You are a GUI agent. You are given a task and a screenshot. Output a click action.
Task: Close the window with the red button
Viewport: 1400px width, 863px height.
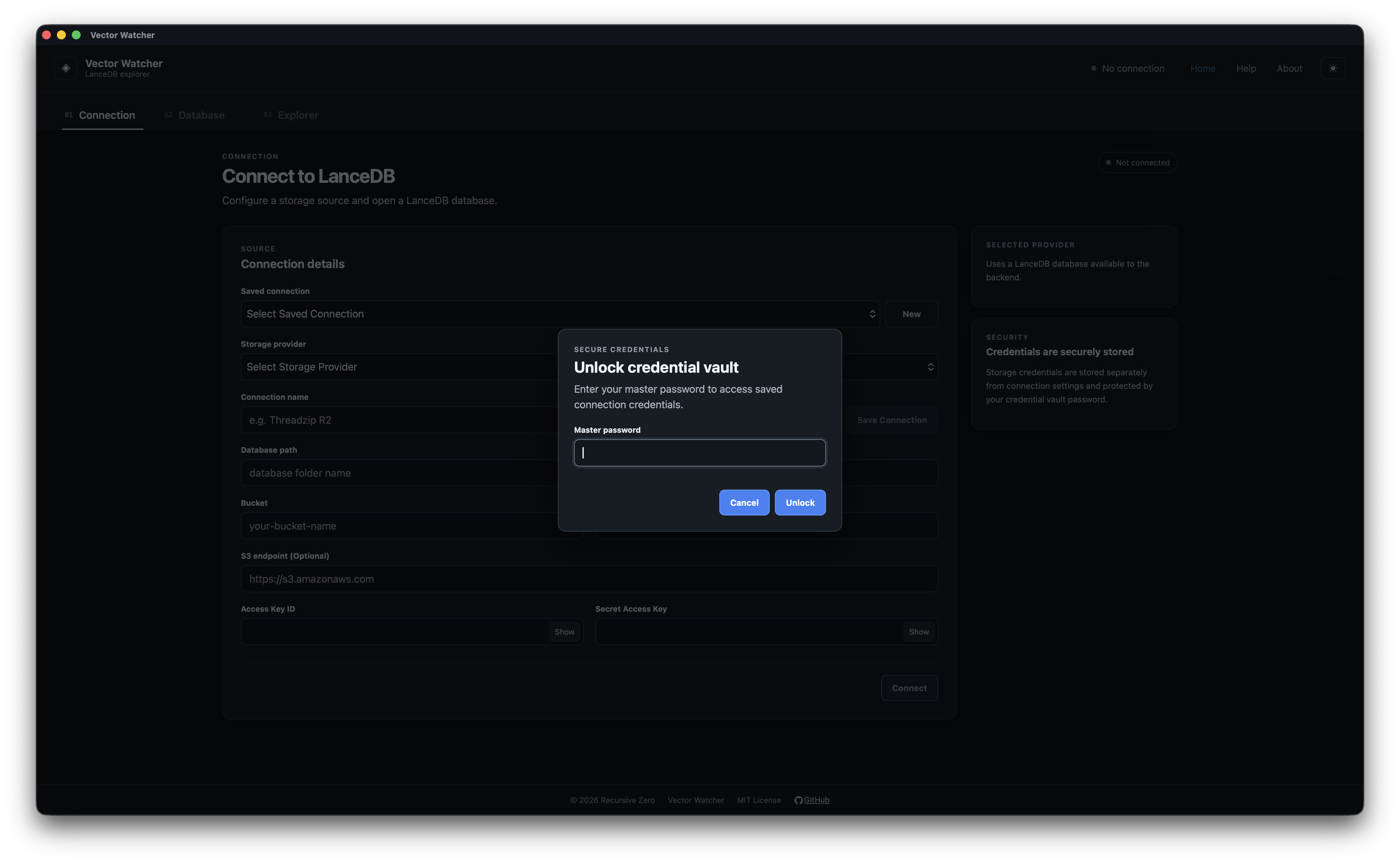[x=47, y=35]
